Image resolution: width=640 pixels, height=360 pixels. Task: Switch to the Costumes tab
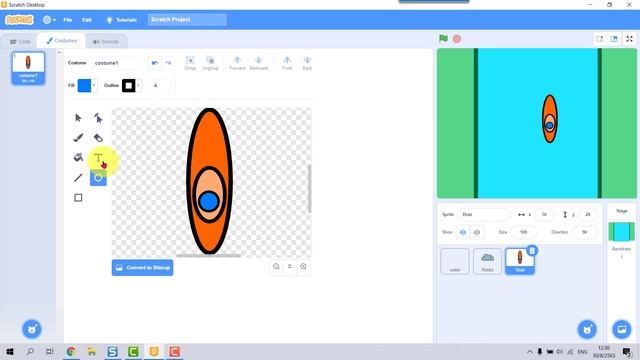[x=61, y=41]
